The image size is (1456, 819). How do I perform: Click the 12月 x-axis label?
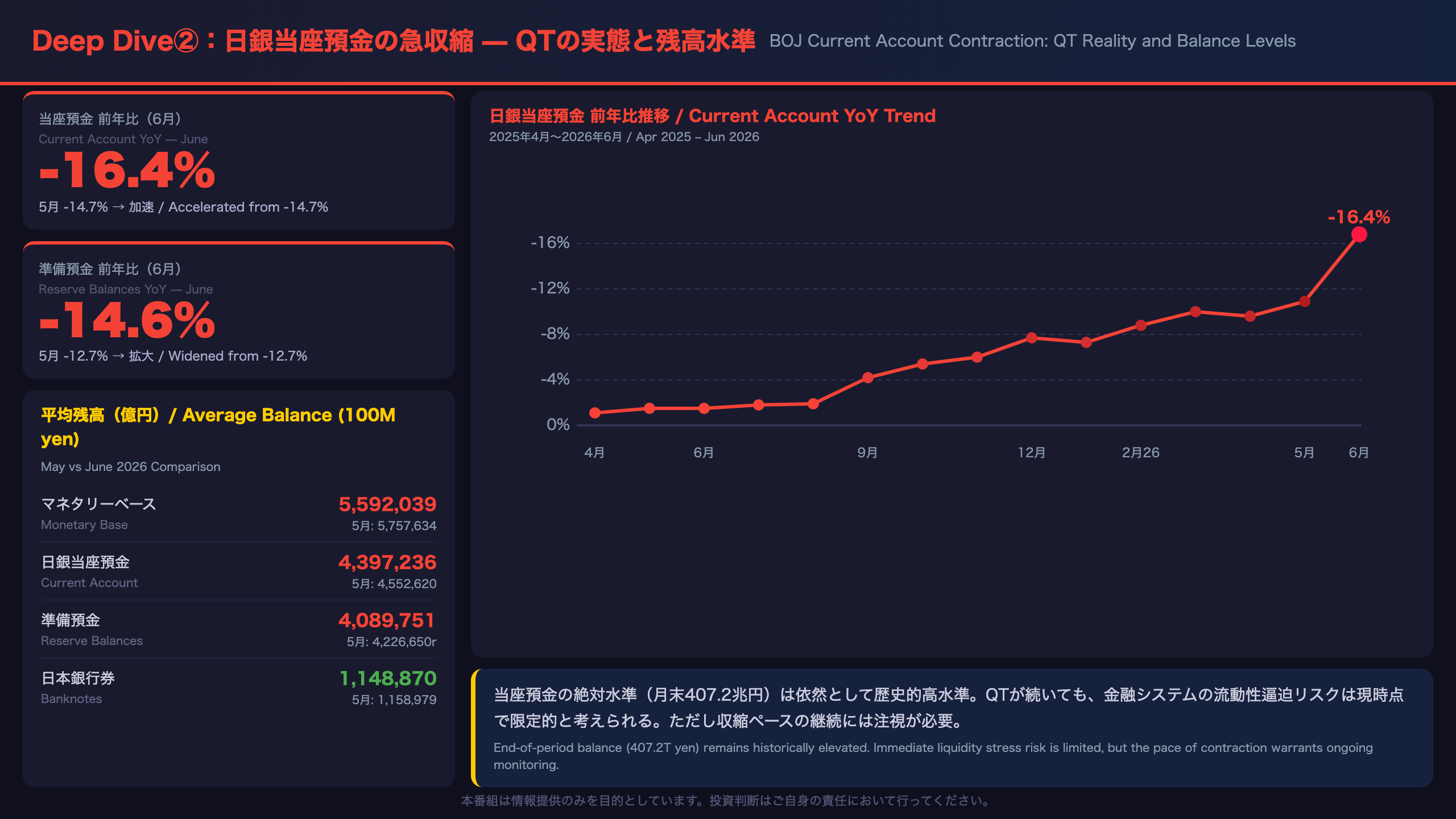point(1031,453)
